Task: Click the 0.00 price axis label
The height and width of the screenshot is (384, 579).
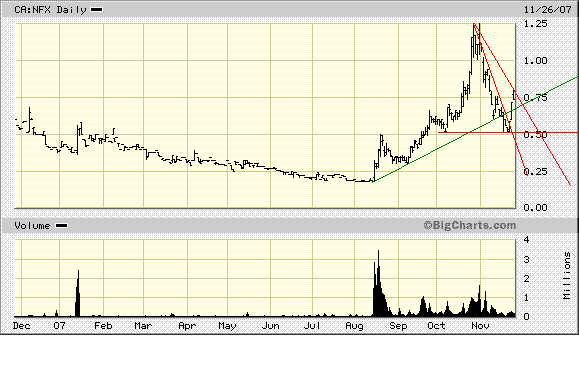Action: coord(535,208)
